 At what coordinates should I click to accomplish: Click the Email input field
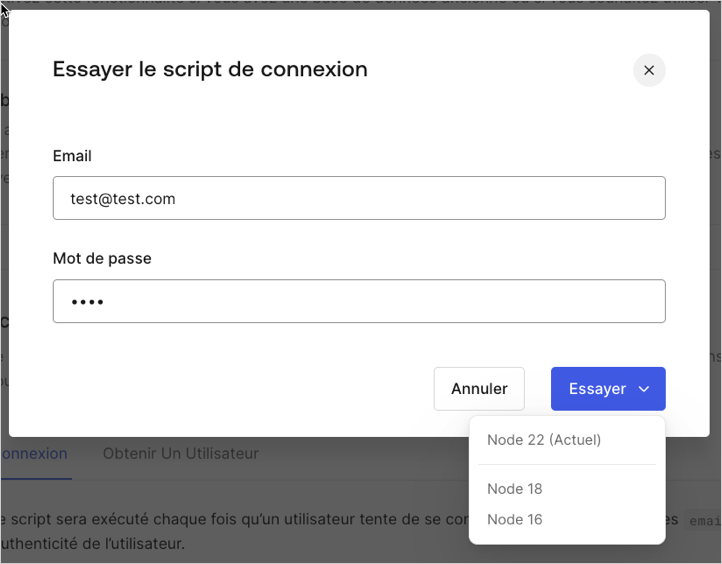(359, 198)
